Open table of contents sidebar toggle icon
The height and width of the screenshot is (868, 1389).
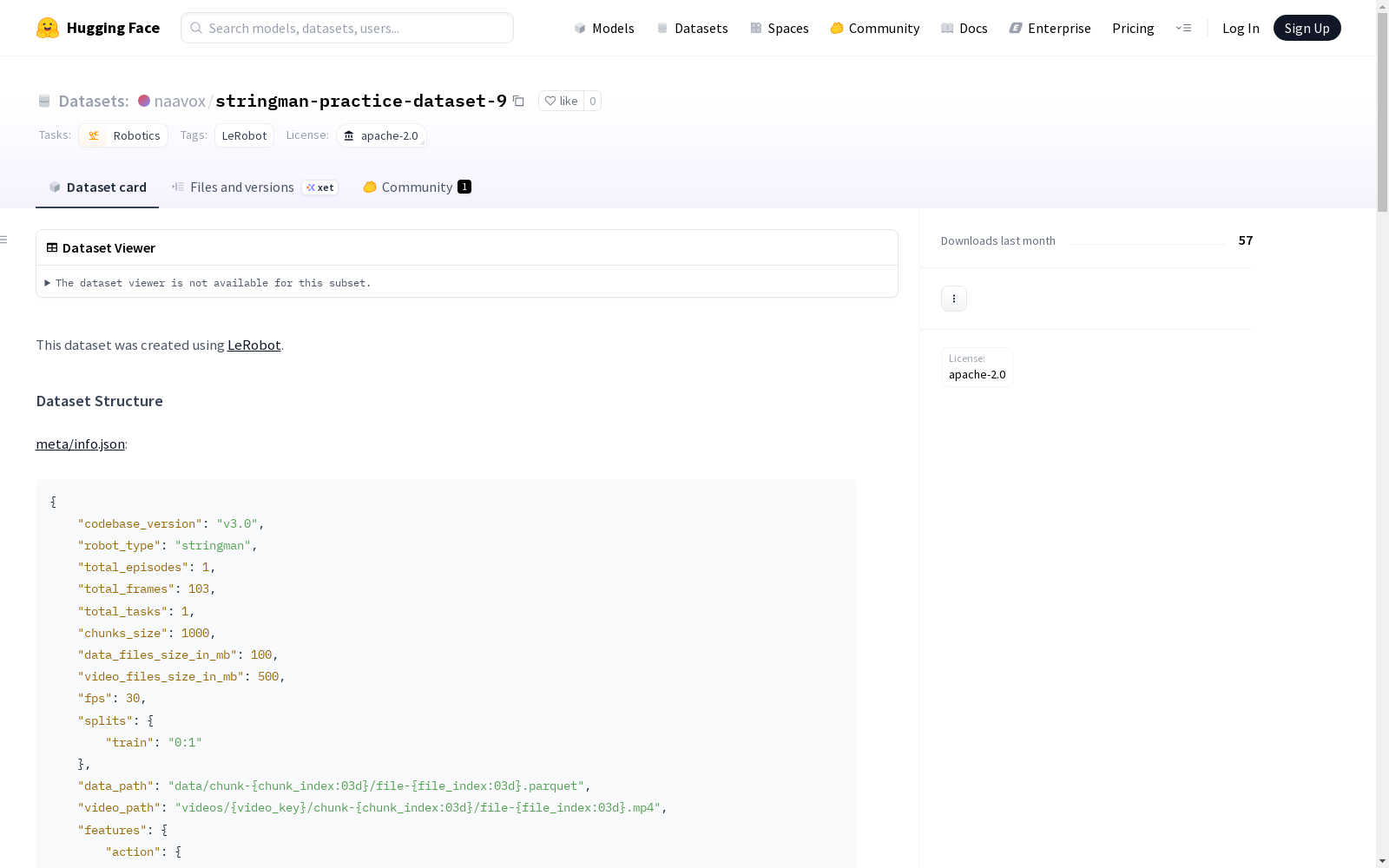pyautogui.click(x=4, y=240)
